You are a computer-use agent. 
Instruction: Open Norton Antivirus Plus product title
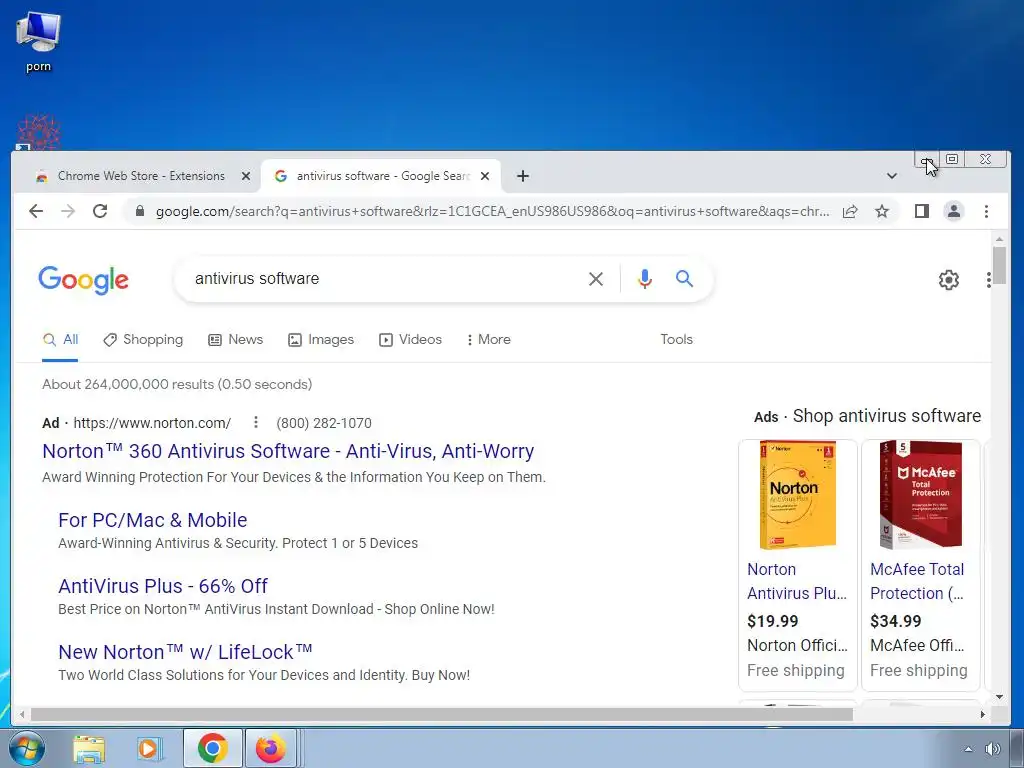coord(797,581)
